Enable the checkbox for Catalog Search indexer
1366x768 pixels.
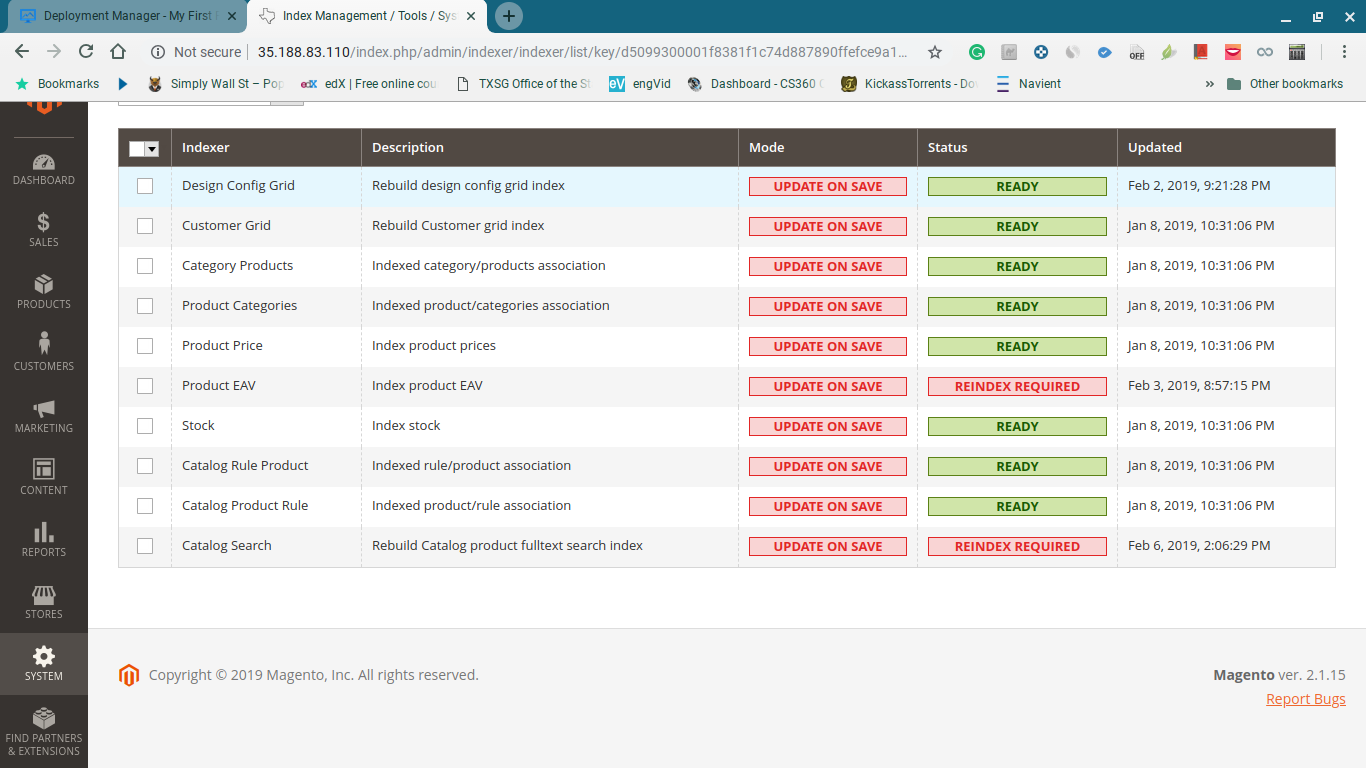click(x=145, y=546)
